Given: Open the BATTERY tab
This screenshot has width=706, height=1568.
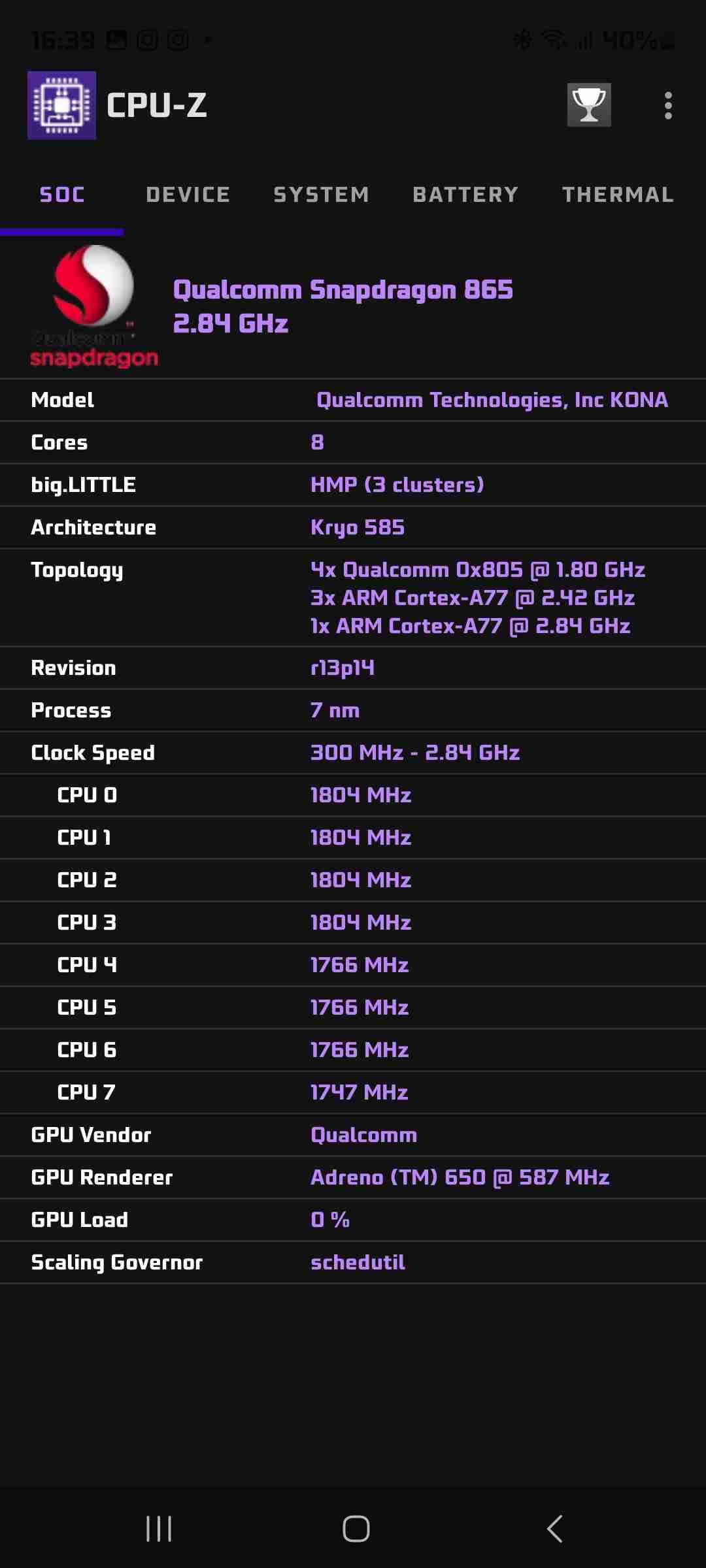Looking at the screenshot, I should (465, 195).
